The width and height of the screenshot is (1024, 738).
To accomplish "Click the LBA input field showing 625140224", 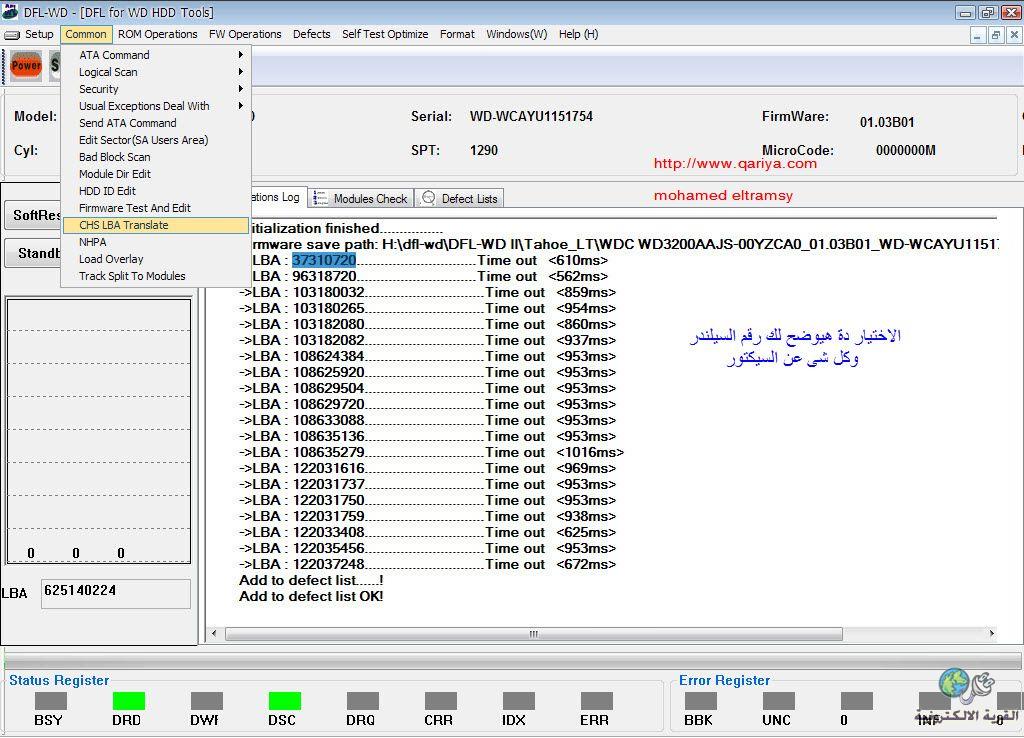I will [x=116, y=592].
